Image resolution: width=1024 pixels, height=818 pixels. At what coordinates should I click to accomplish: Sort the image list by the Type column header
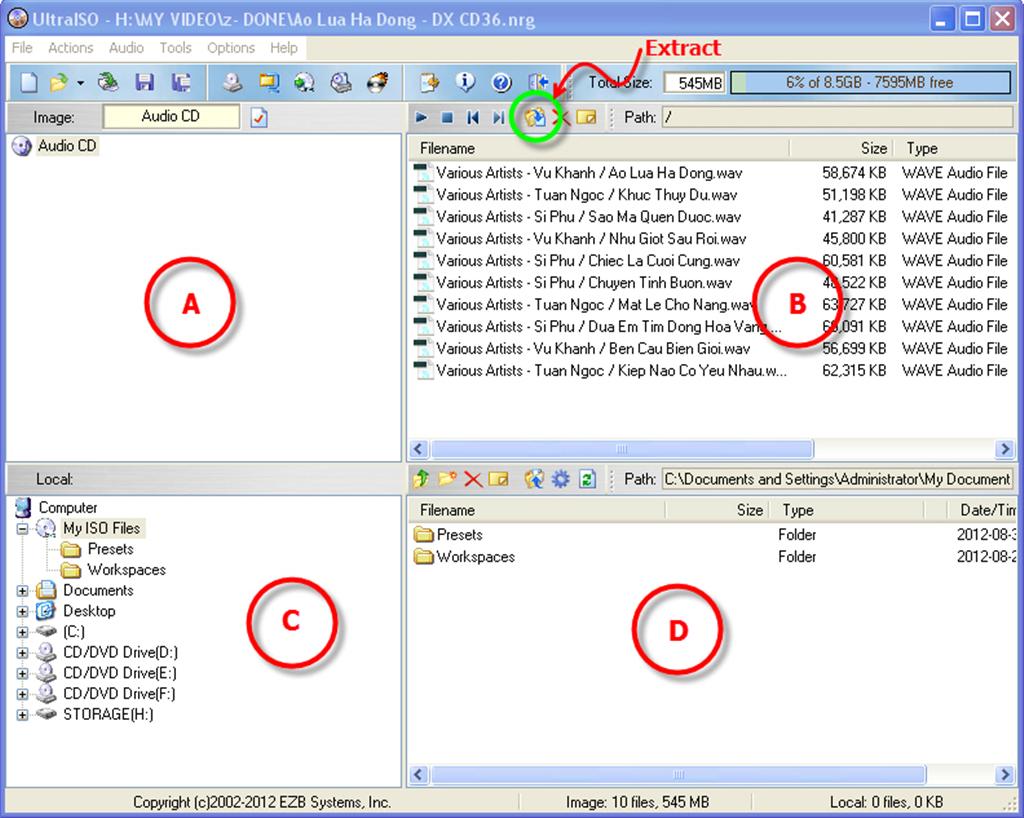955,148
